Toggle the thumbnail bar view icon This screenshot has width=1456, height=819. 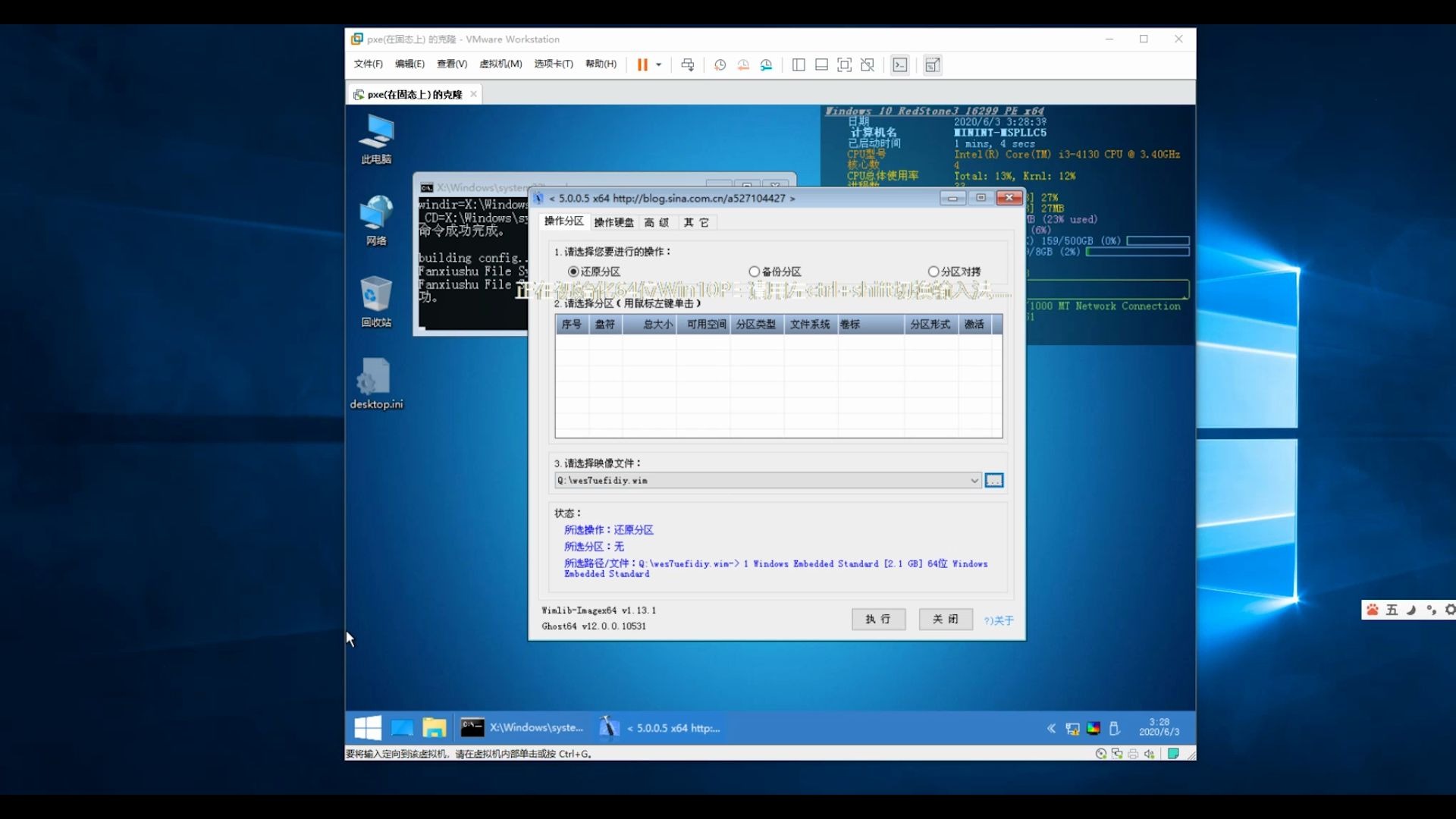click(x=821, y=65)
